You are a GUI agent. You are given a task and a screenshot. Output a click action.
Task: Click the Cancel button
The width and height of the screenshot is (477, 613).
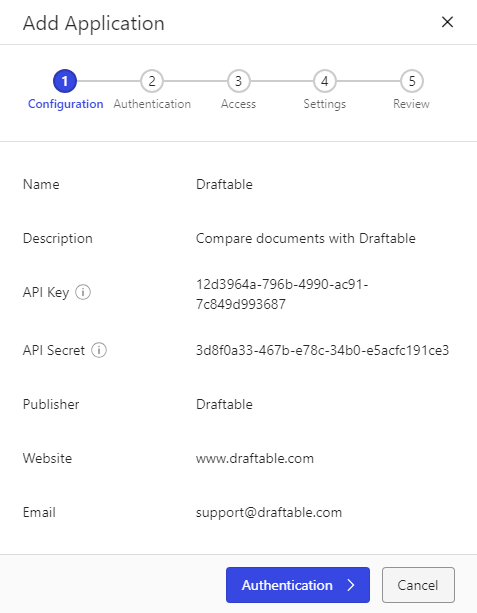click(418, 585)
